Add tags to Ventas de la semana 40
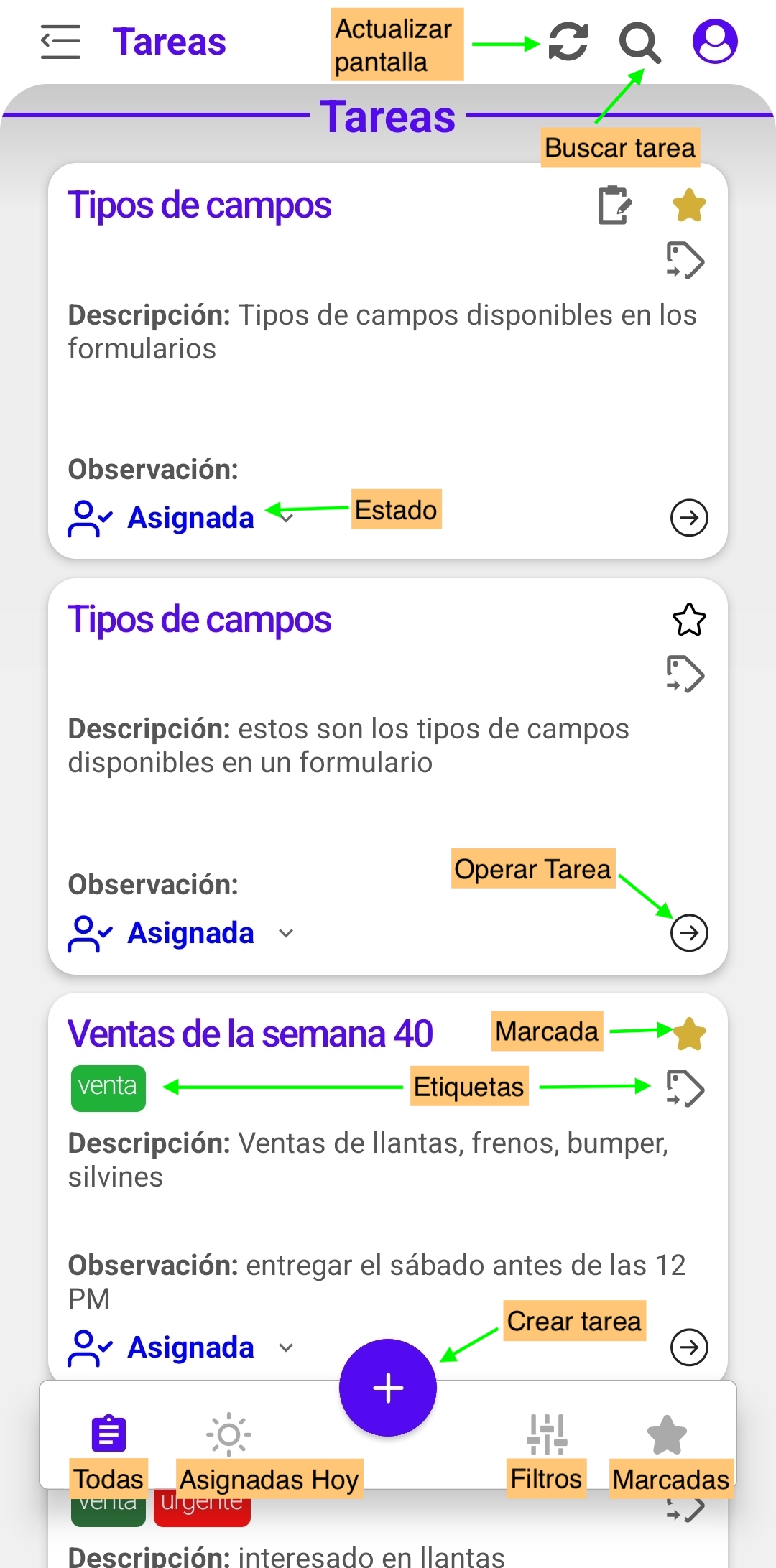The height and width of the screenshot is (1568, 776). tap(685, 1087)
